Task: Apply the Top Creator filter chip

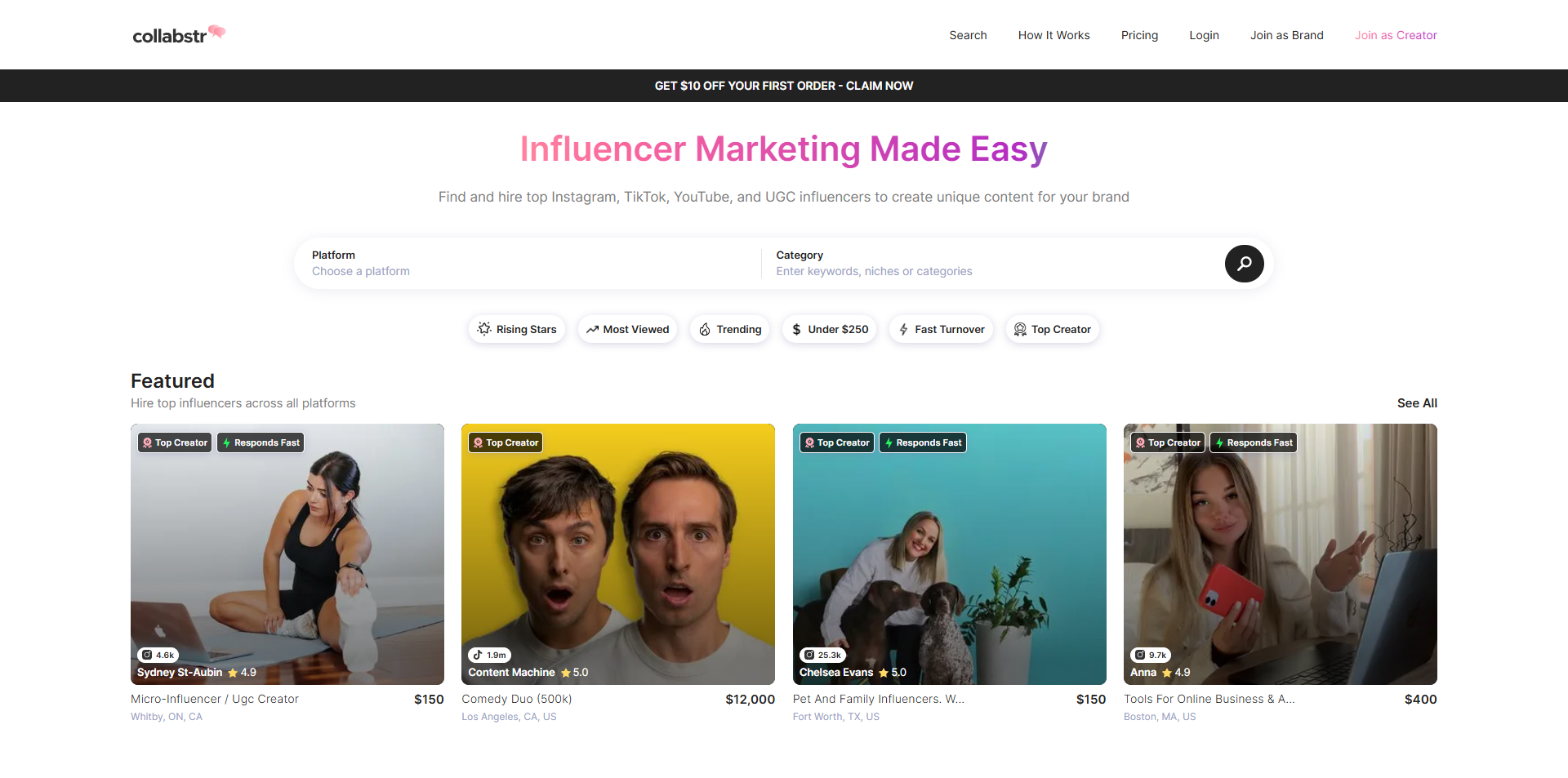Action: tap(1052, 329)
